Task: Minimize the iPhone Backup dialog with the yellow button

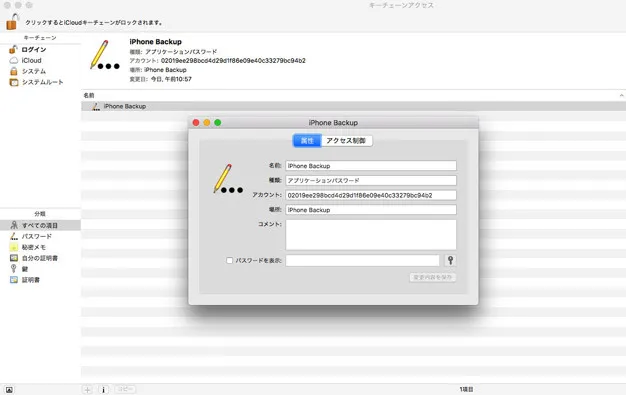Action: [207, 123]
